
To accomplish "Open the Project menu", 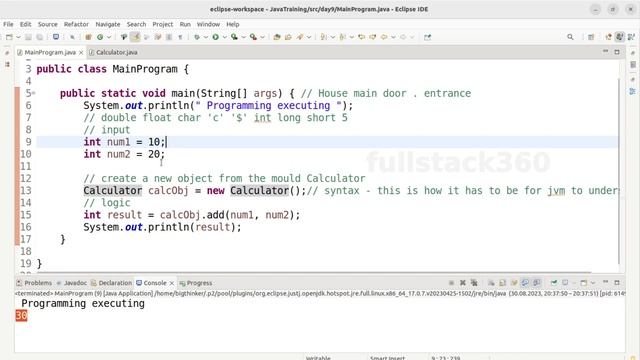I will [162, 24].
